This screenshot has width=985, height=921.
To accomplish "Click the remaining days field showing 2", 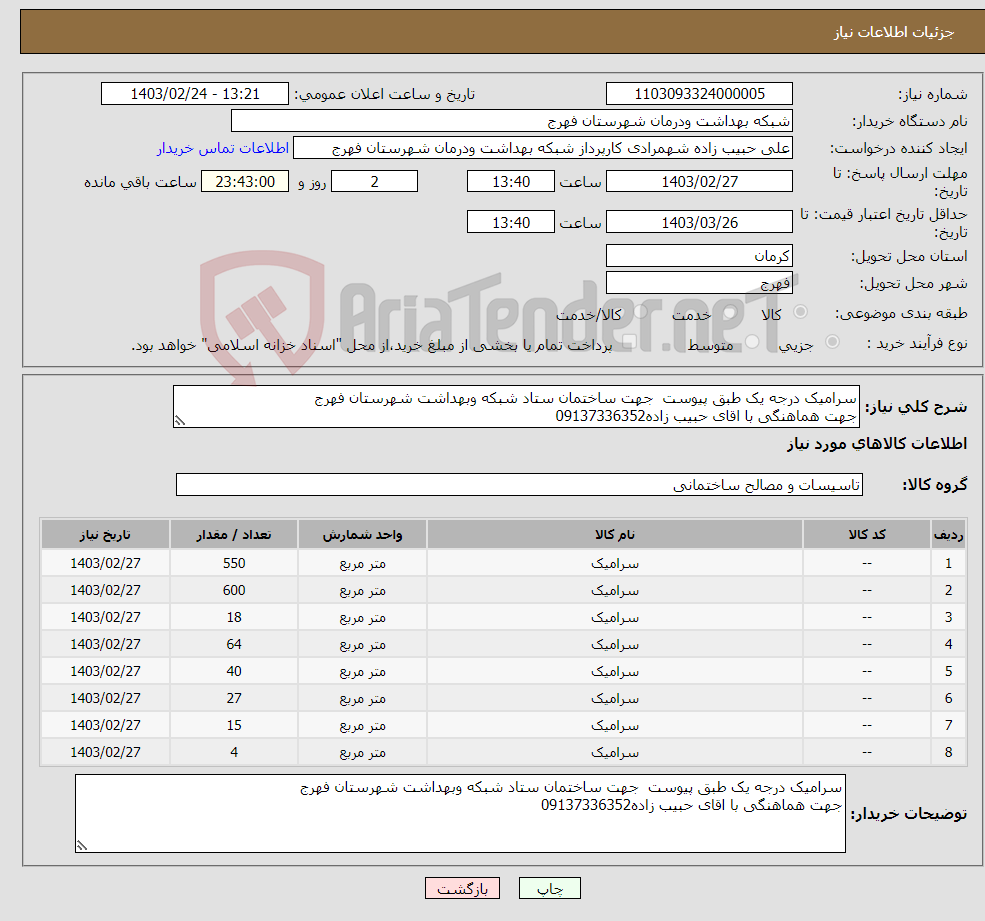I will 374,182.
